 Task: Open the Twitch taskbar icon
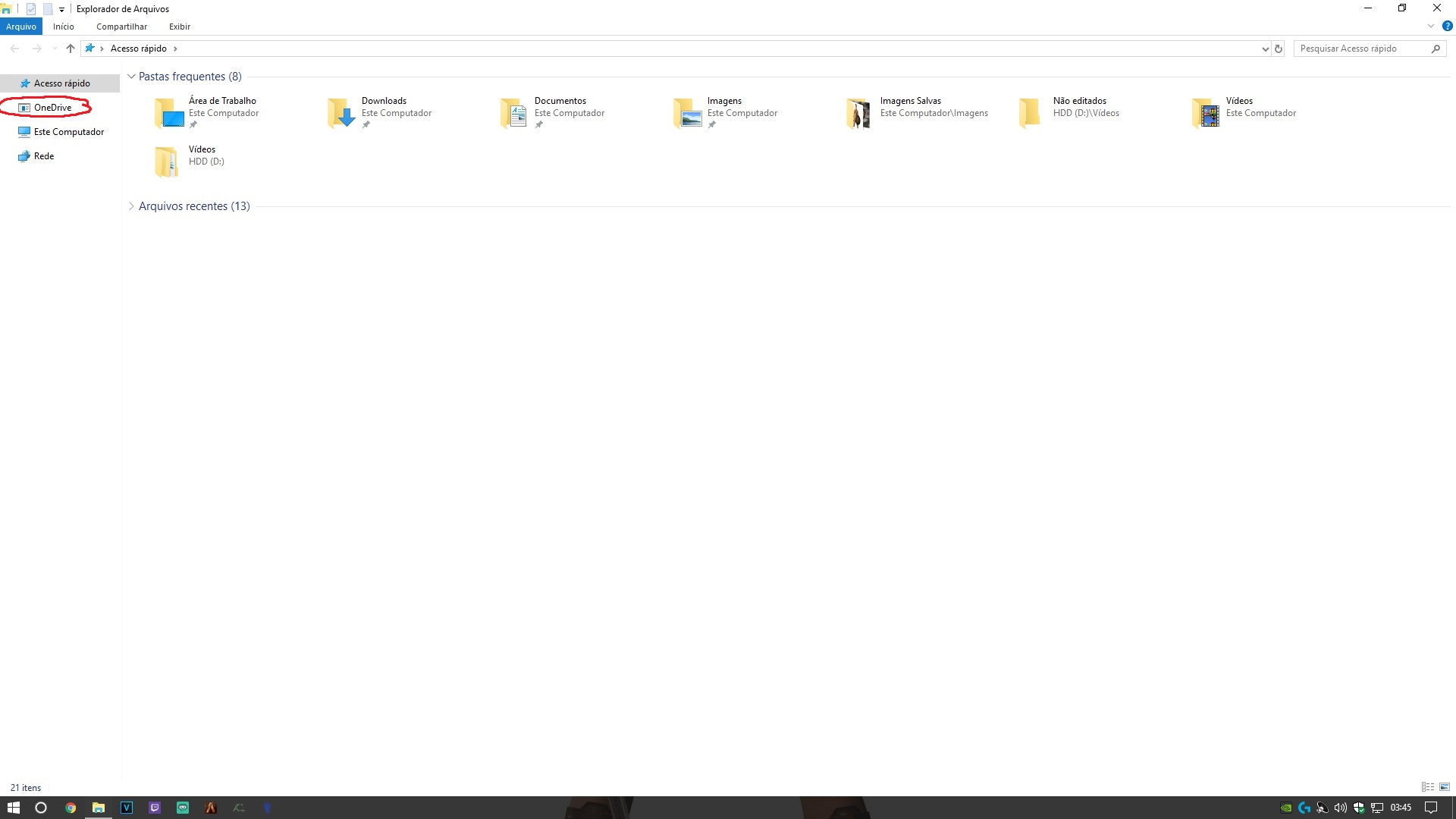click(x=155, y=808)
